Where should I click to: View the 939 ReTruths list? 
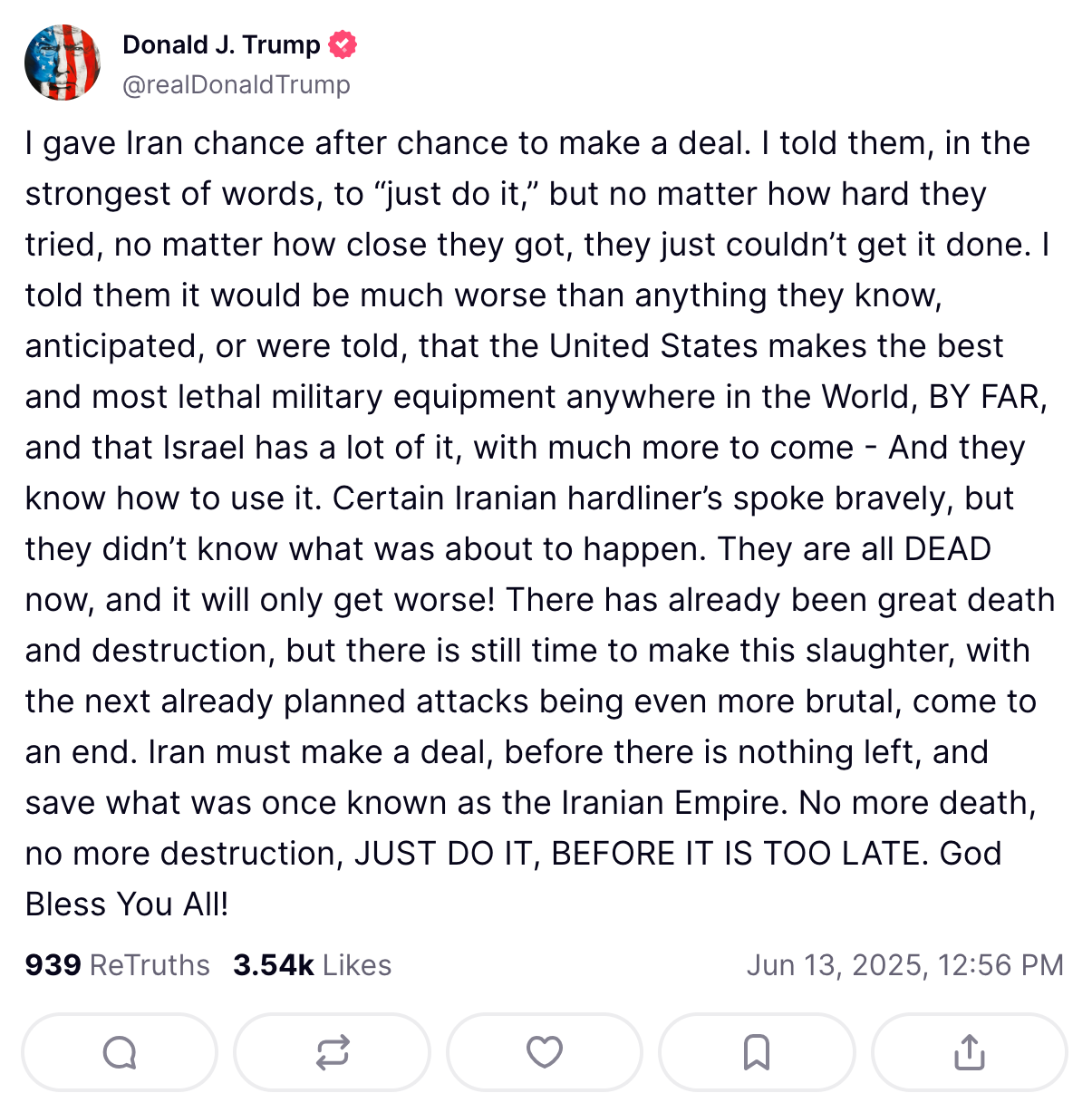coord(118,965)
